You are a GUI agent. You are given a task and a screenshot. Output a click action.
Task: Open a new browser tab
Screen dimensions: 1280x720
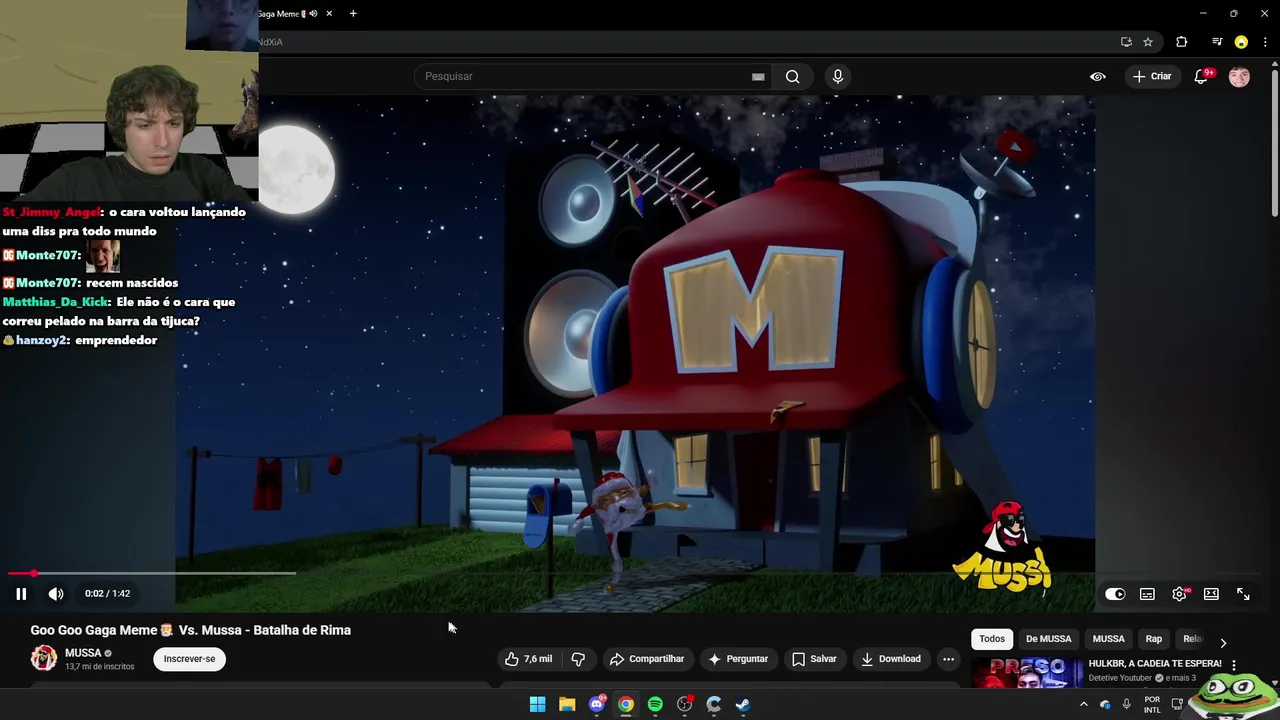pyautogui.click(x=353, y=13)
